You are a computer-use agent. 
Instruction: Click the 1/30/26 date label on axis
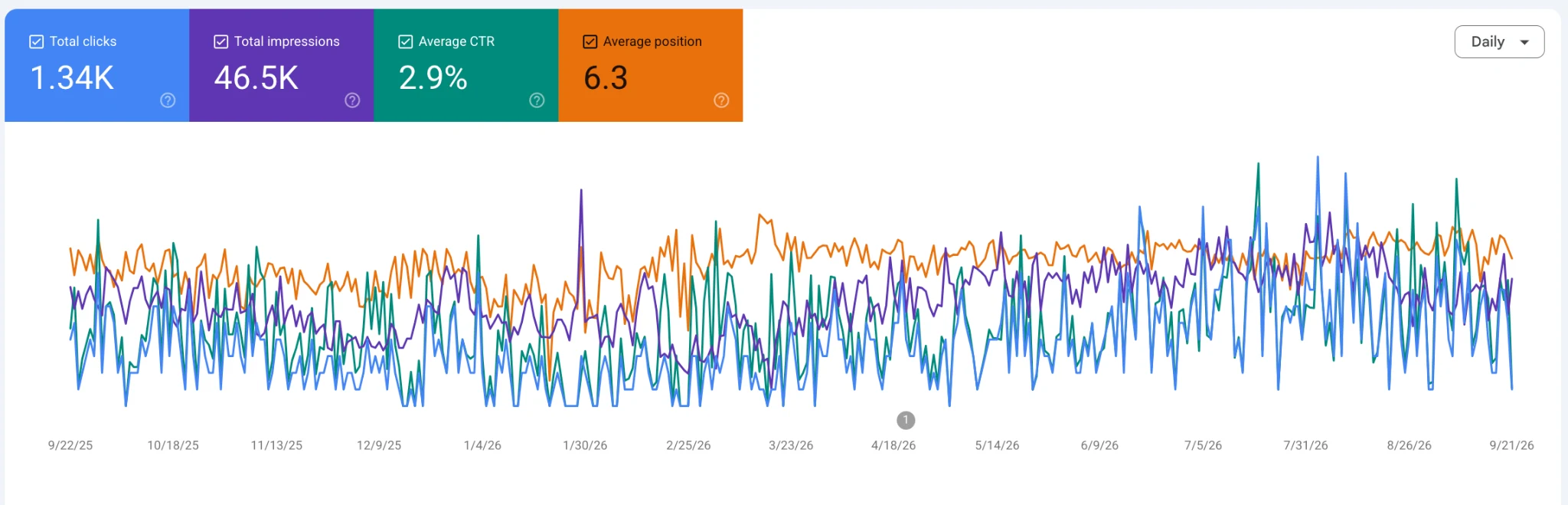click(x=585, y=445)
